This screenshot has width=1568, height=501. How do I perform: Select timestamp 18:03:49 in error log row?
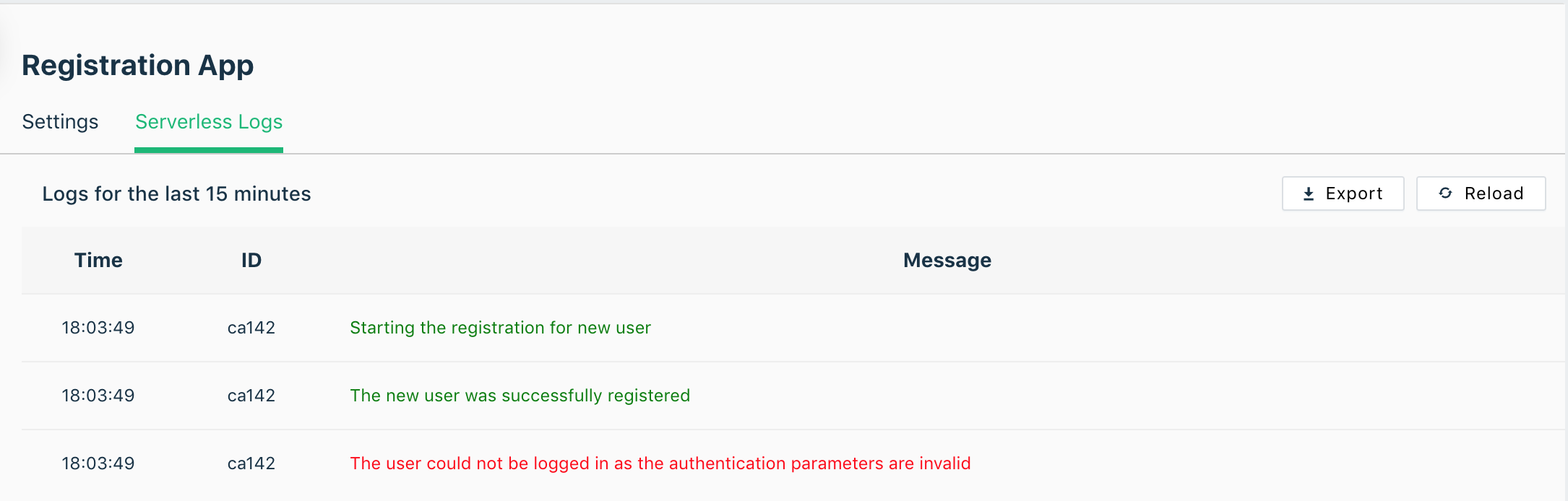pyautogui.click(x=98, y=463)
